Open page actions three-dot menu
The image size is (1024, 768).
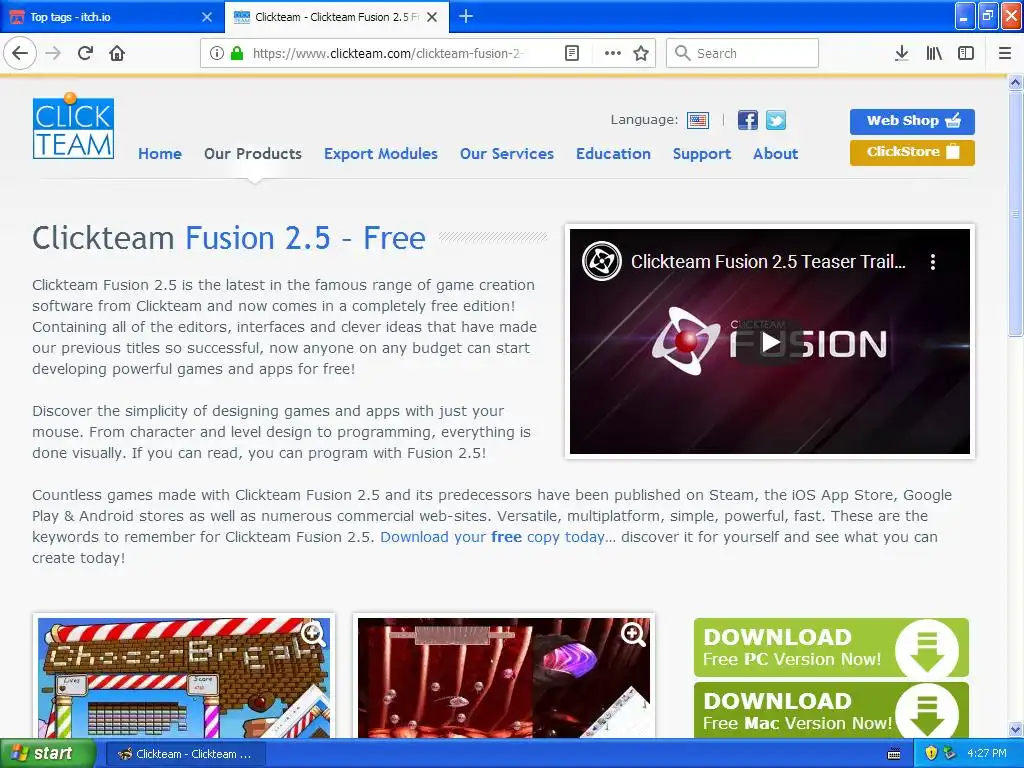coord(613,53)
